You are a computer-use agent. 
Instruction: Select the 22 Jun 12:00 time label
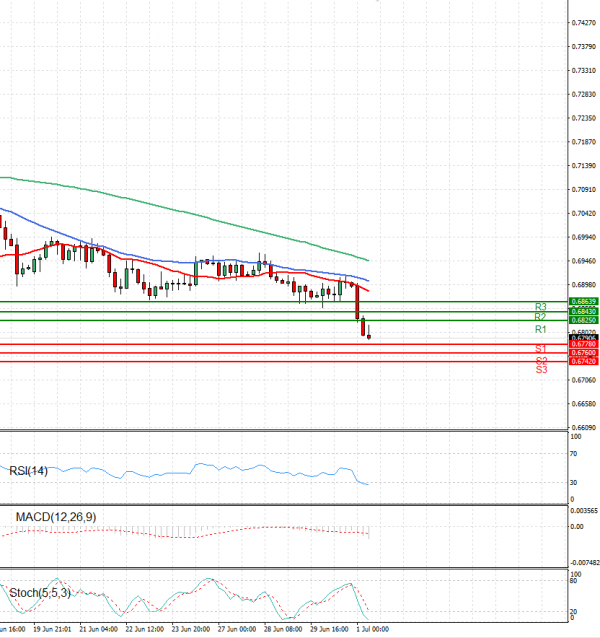144,629
